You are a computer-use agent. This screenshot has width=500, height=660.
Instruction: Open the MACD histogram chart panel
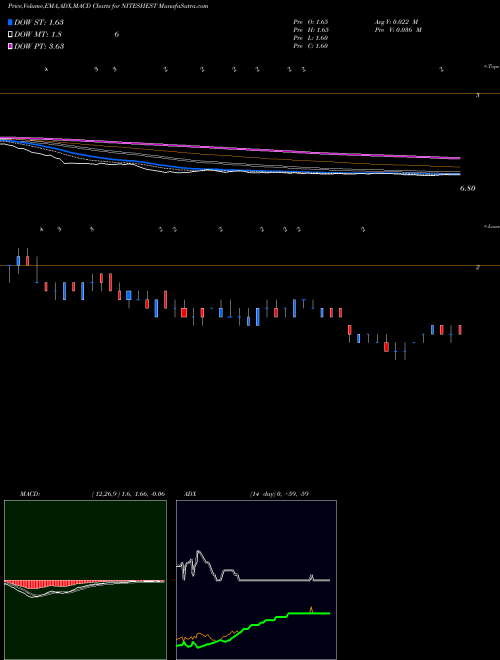point(85,580)
